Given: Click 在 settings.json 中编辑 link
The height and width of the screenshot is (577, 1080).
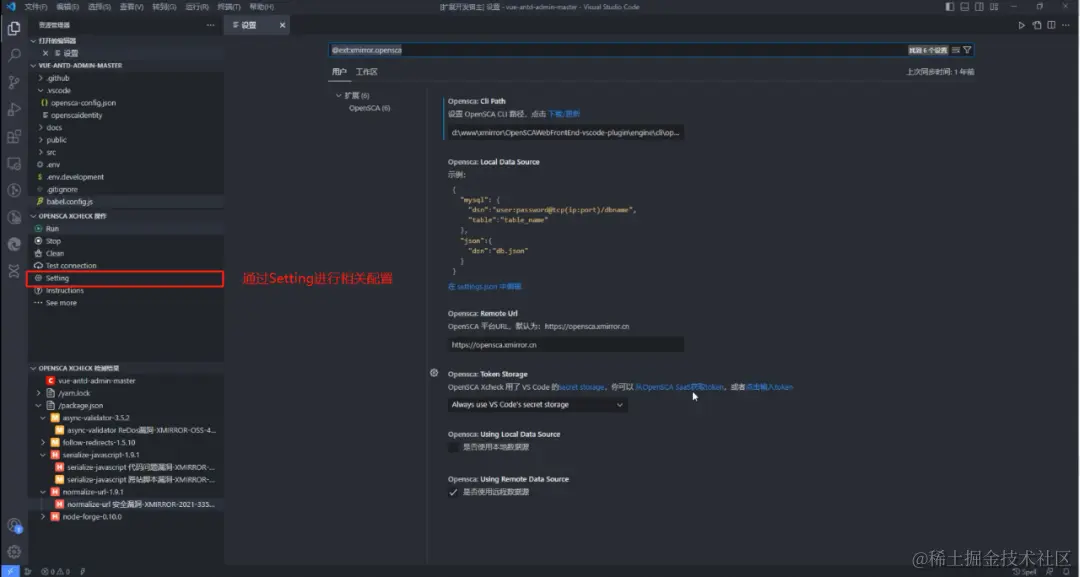Looking at the screenshot, I should (484, 286).
